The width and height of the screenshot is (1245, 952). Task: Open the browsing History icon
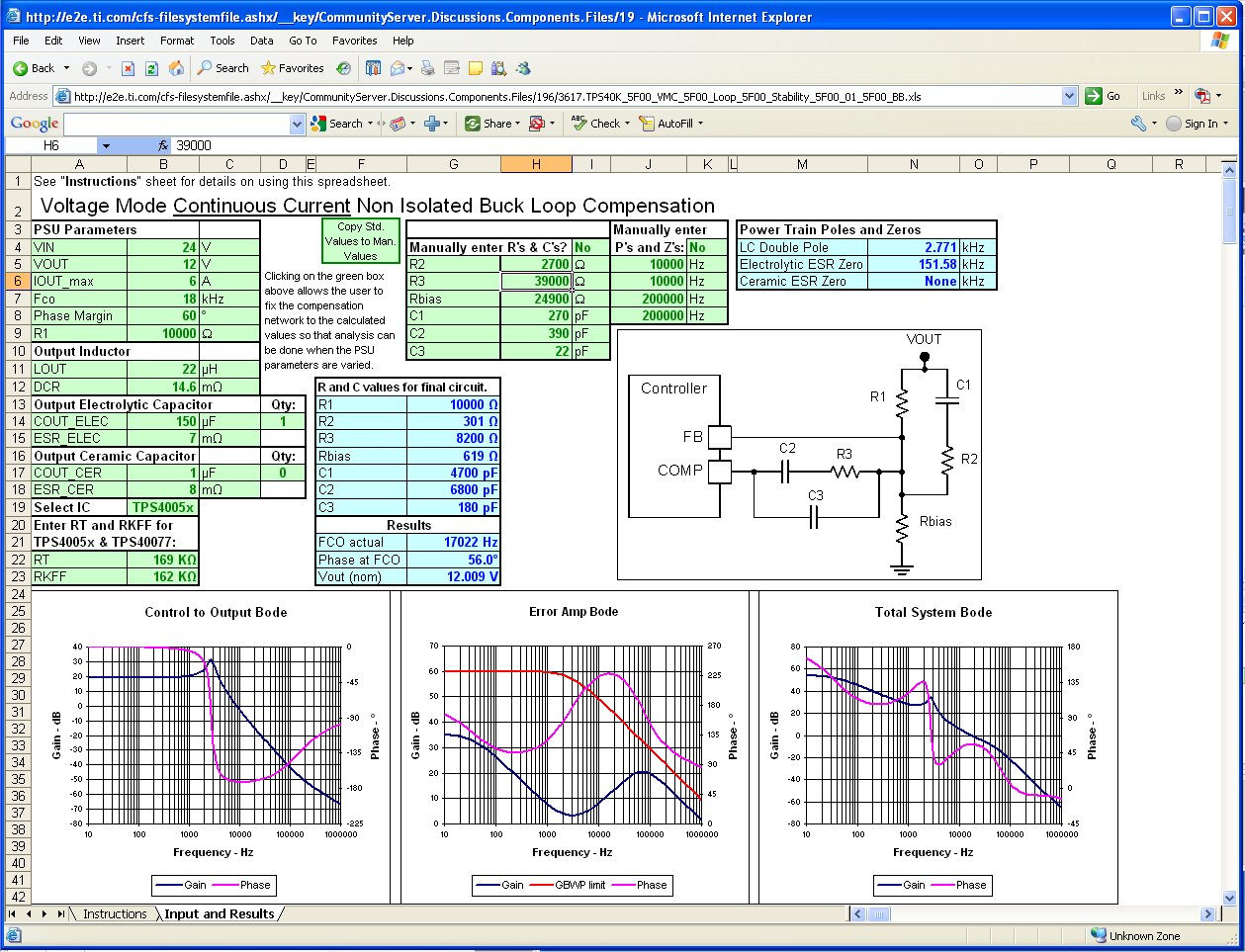pos(343,68)
